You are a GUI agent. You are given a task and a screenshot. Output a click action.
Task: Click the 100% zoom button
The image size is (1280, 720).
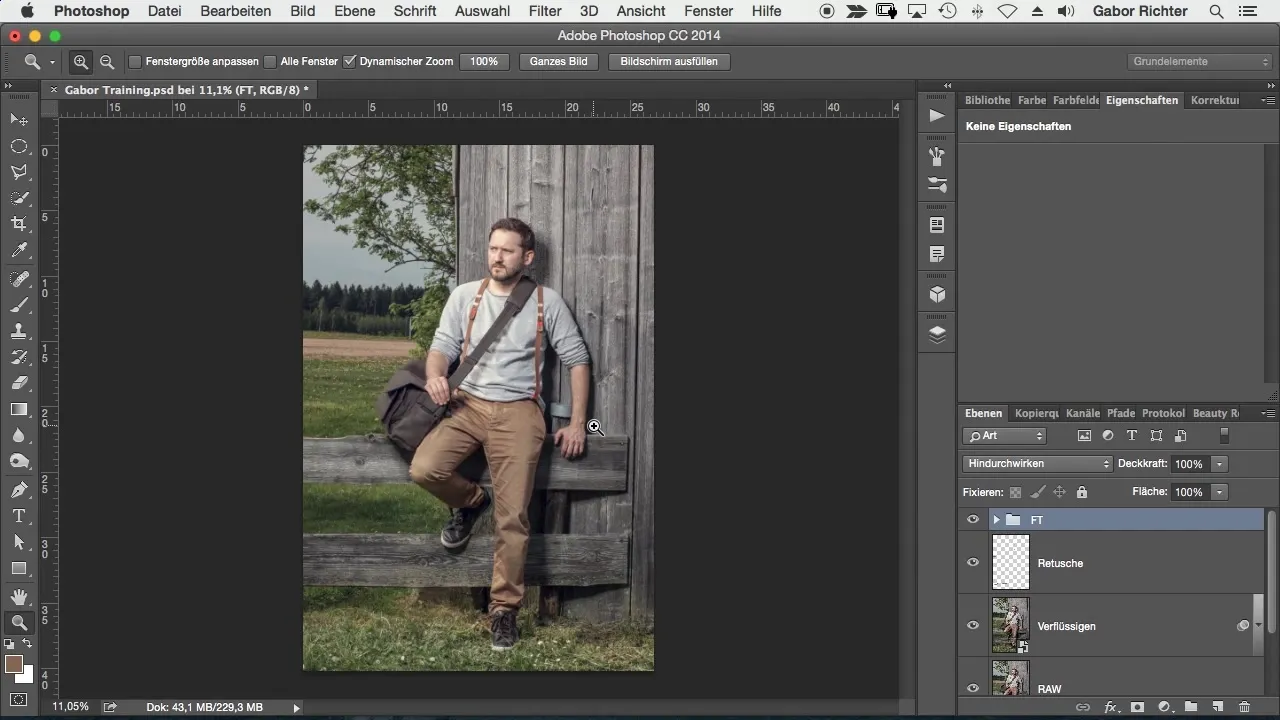point(484,61)
